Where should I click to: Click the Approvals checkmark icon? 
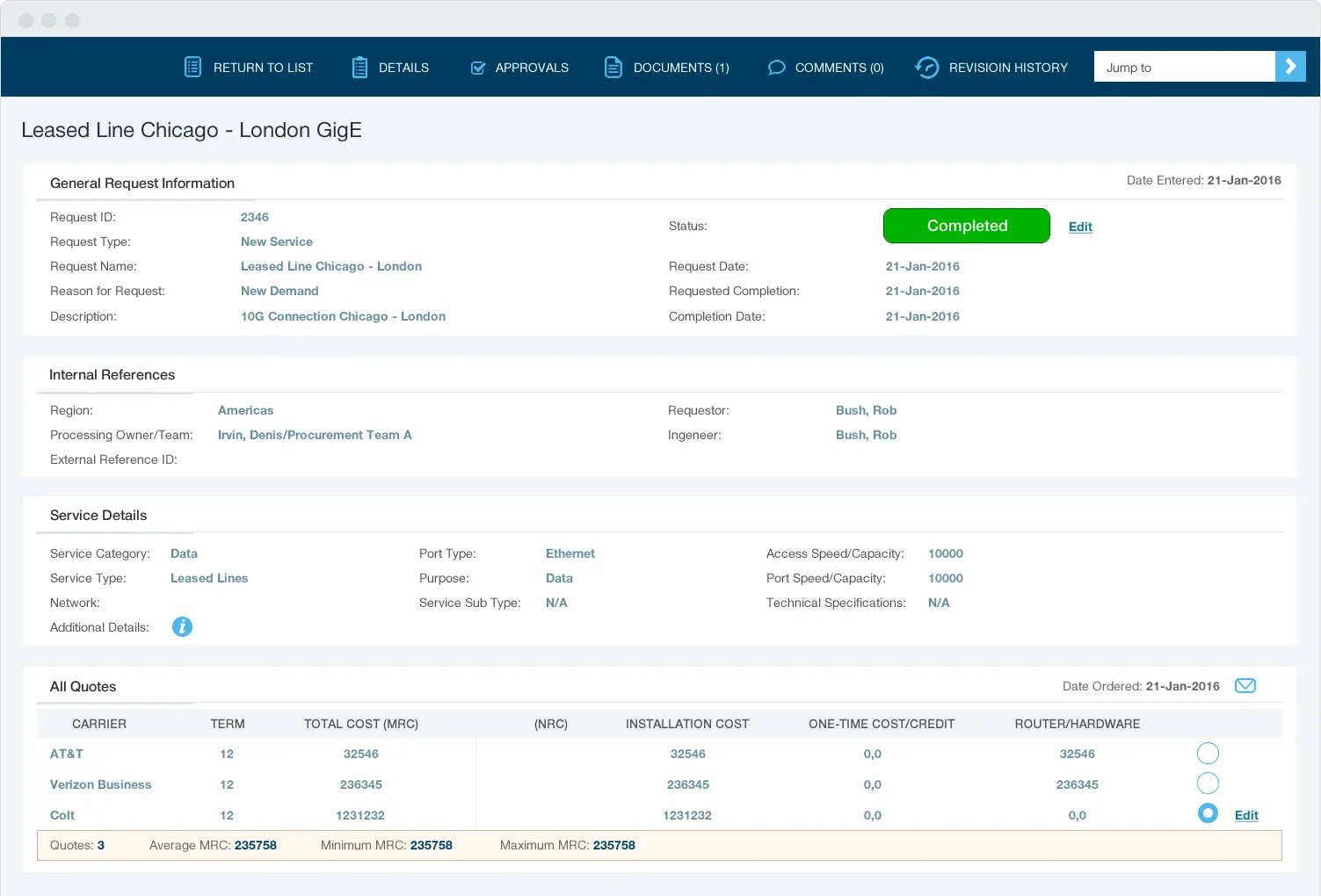(478, 68)
